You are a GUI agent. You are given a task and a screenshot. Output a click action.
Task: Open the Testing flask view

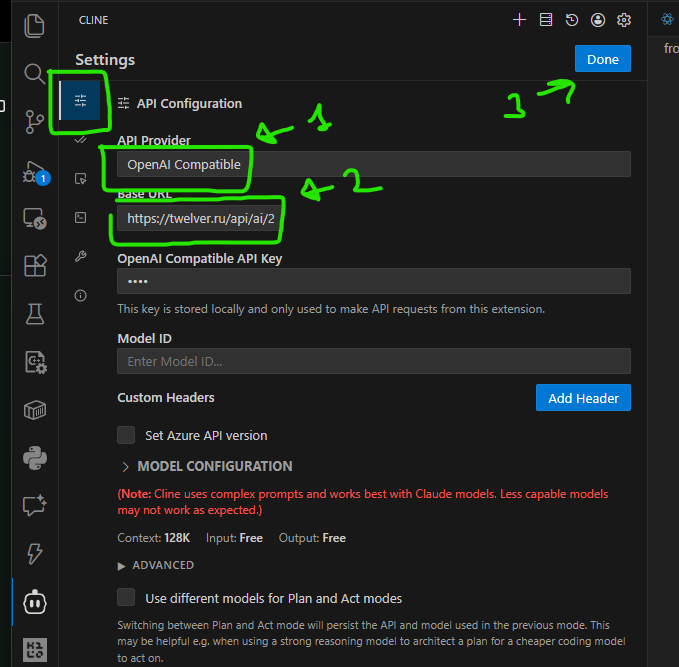pos(35,313)
